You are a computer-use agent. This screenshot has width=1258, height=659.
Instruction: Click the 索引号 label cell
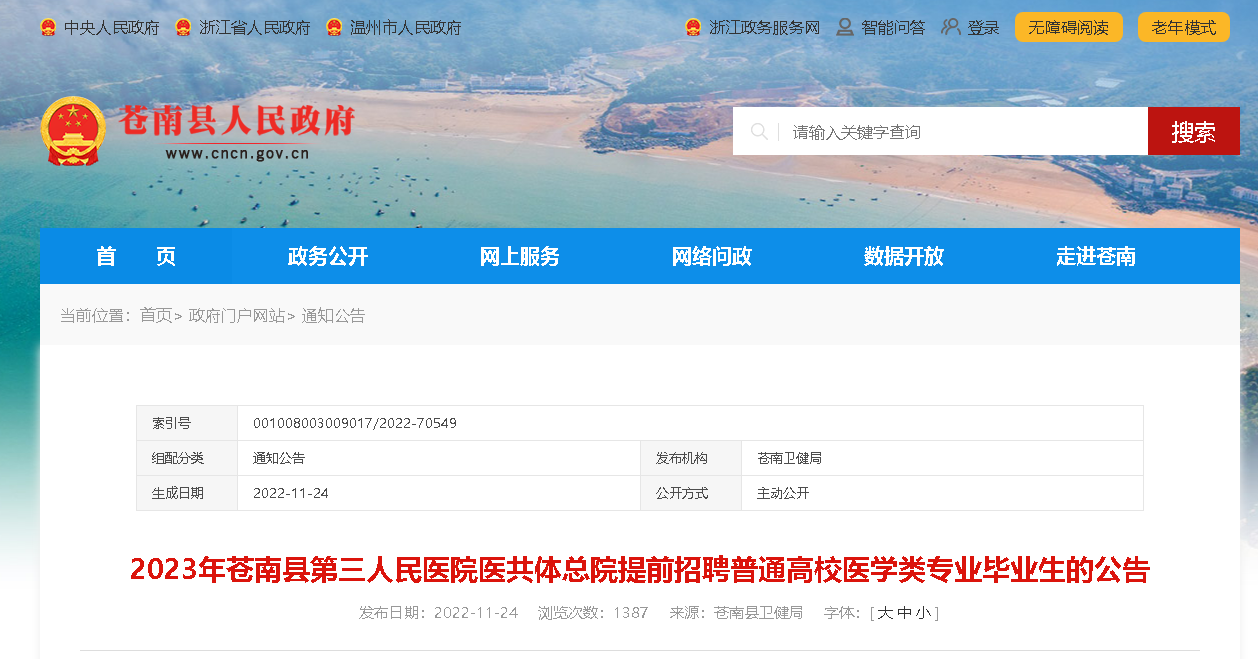(x=187, y=423)
